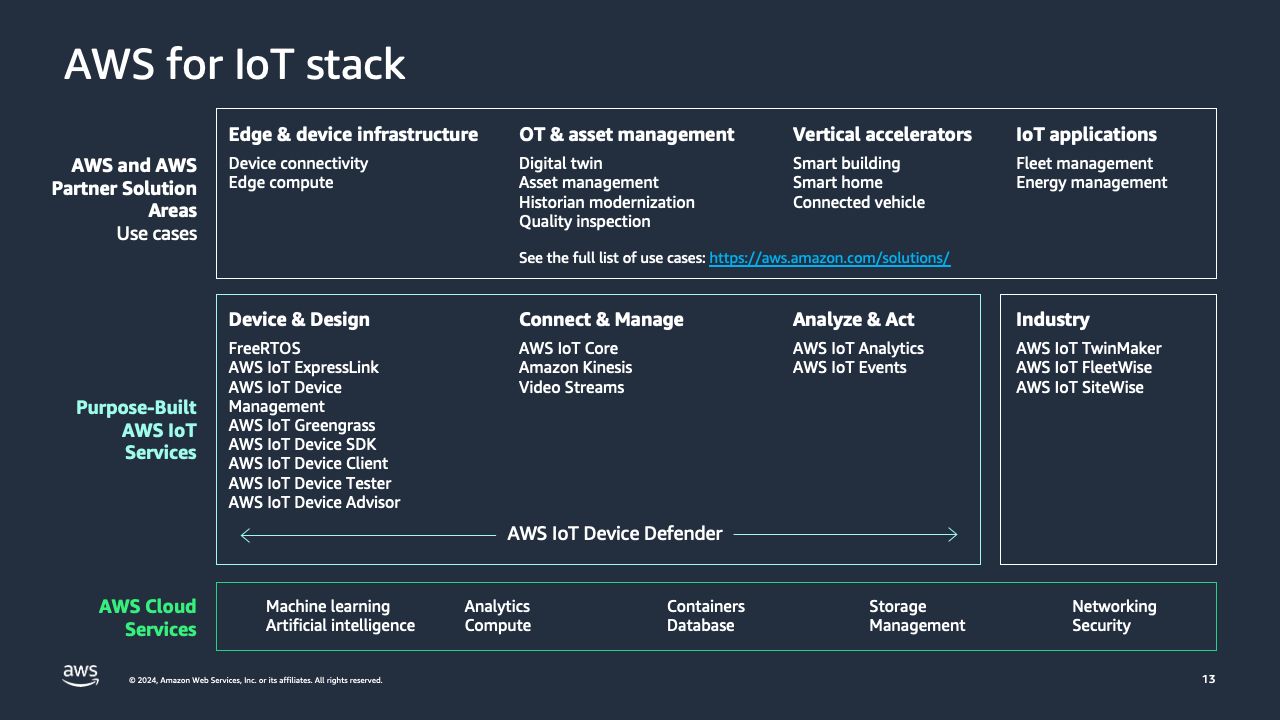Expand the Edge & device infrastructure section
Screen dimensions: 1280x720
click(353, 134)
